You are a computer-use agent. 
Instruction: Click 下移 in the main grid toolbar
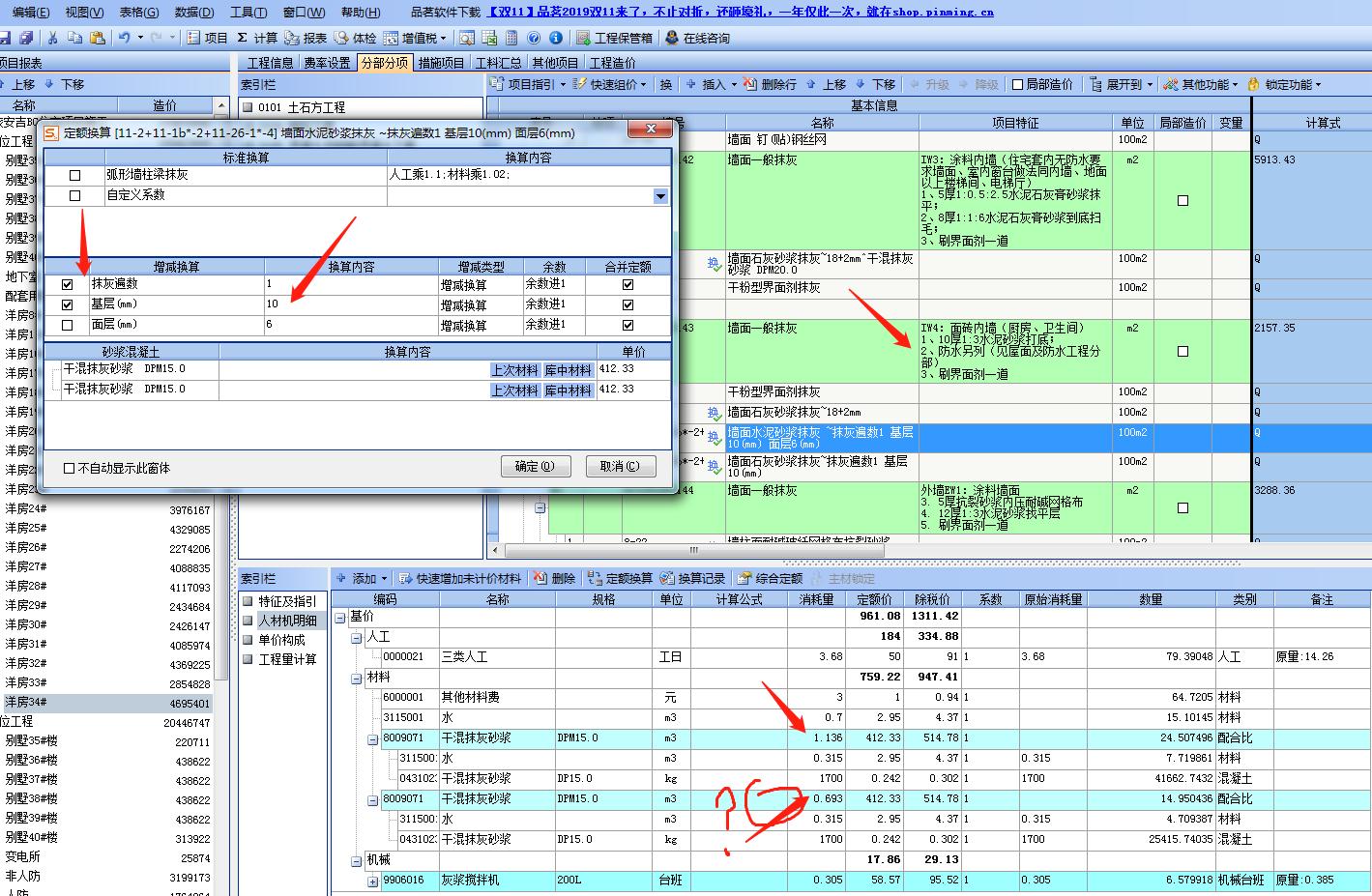[875, 84]
